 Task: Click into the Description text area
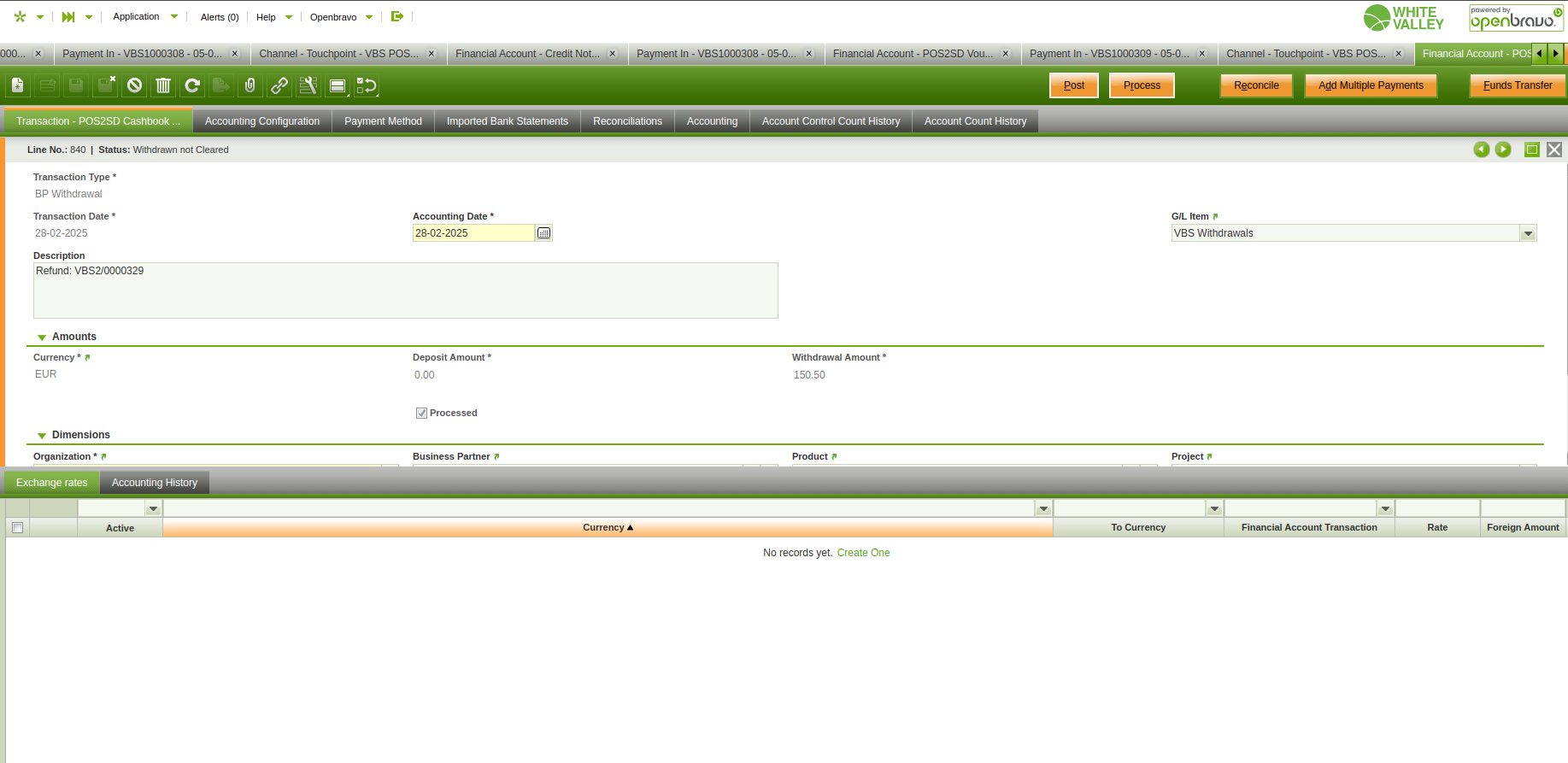[x=406, y=291]
